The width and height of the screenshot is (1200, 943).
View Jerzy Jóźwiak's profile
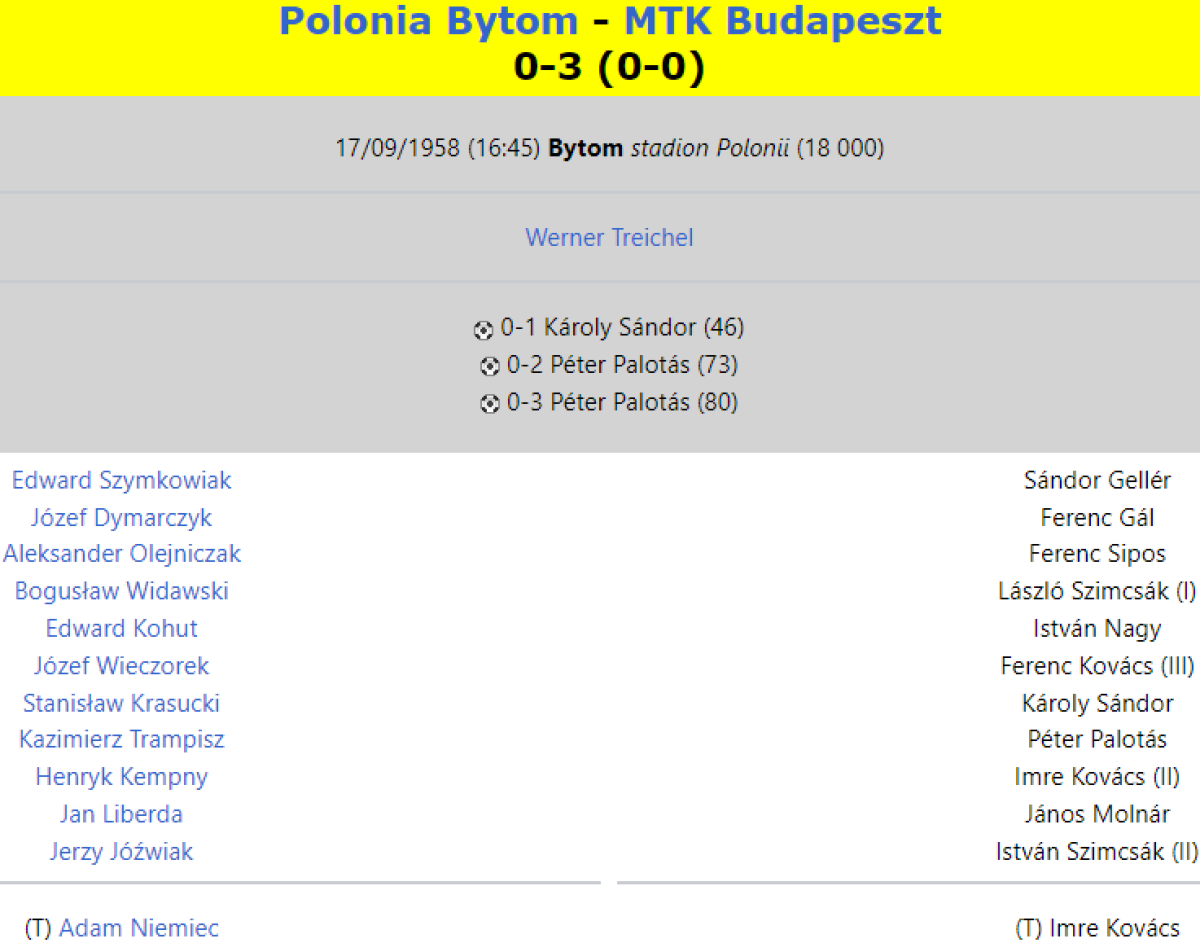(121, 852)
